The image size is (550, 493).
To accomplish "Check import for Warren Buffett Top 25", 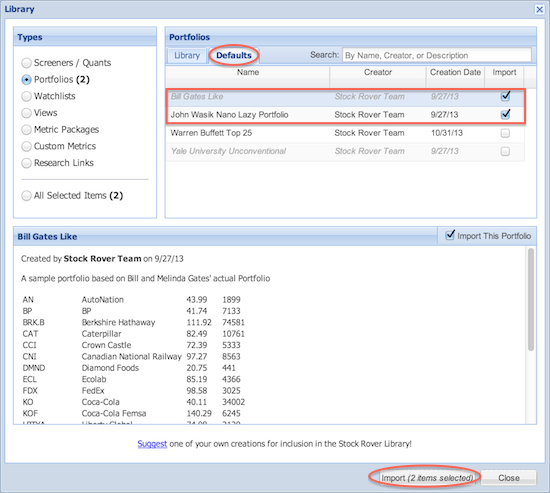I will (x=505, y=133).
